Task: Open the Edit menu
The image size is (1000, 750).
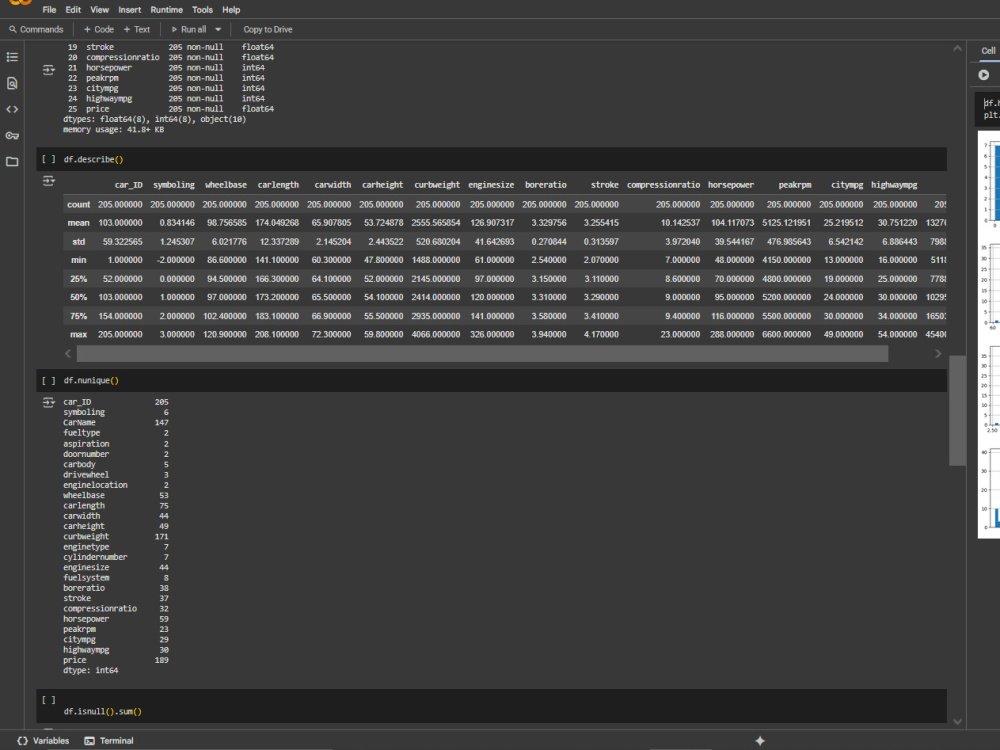Action: [x=73, y=10]
